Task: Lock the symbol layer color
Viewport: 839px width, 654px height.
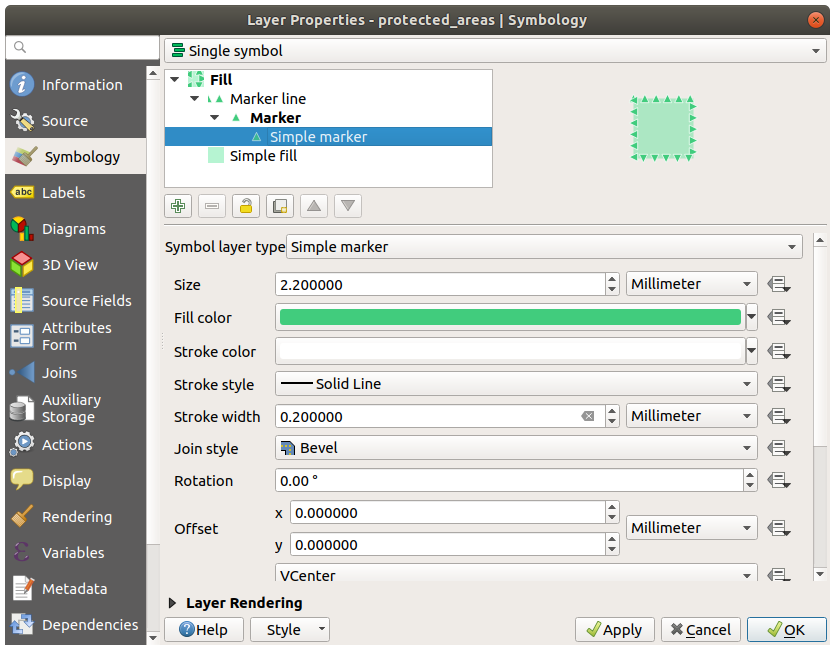Action: [x=246, y=206]
